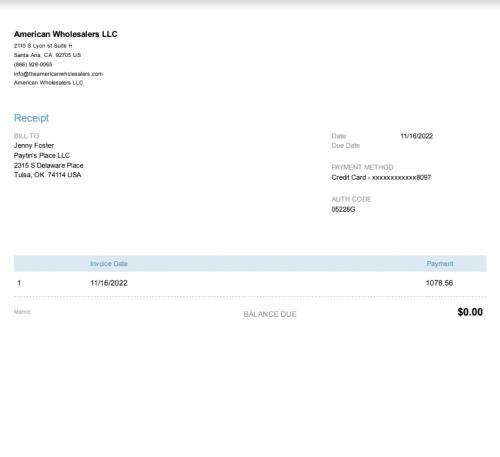Select the Credit Card number ending 8097
The image size is (500, 457).
pyautogui.click(x=381, y=177)
